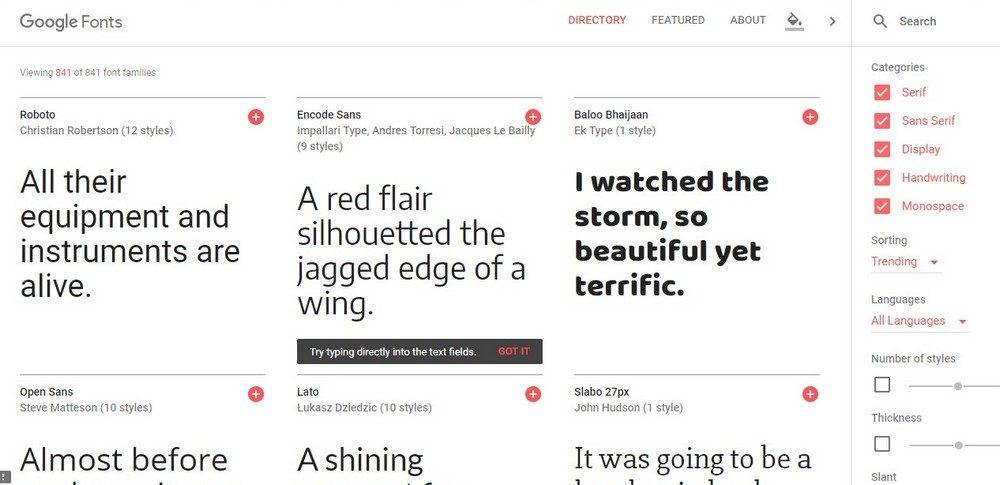Open the Lato font name link
1000x485 pixels.
(308, 392)
